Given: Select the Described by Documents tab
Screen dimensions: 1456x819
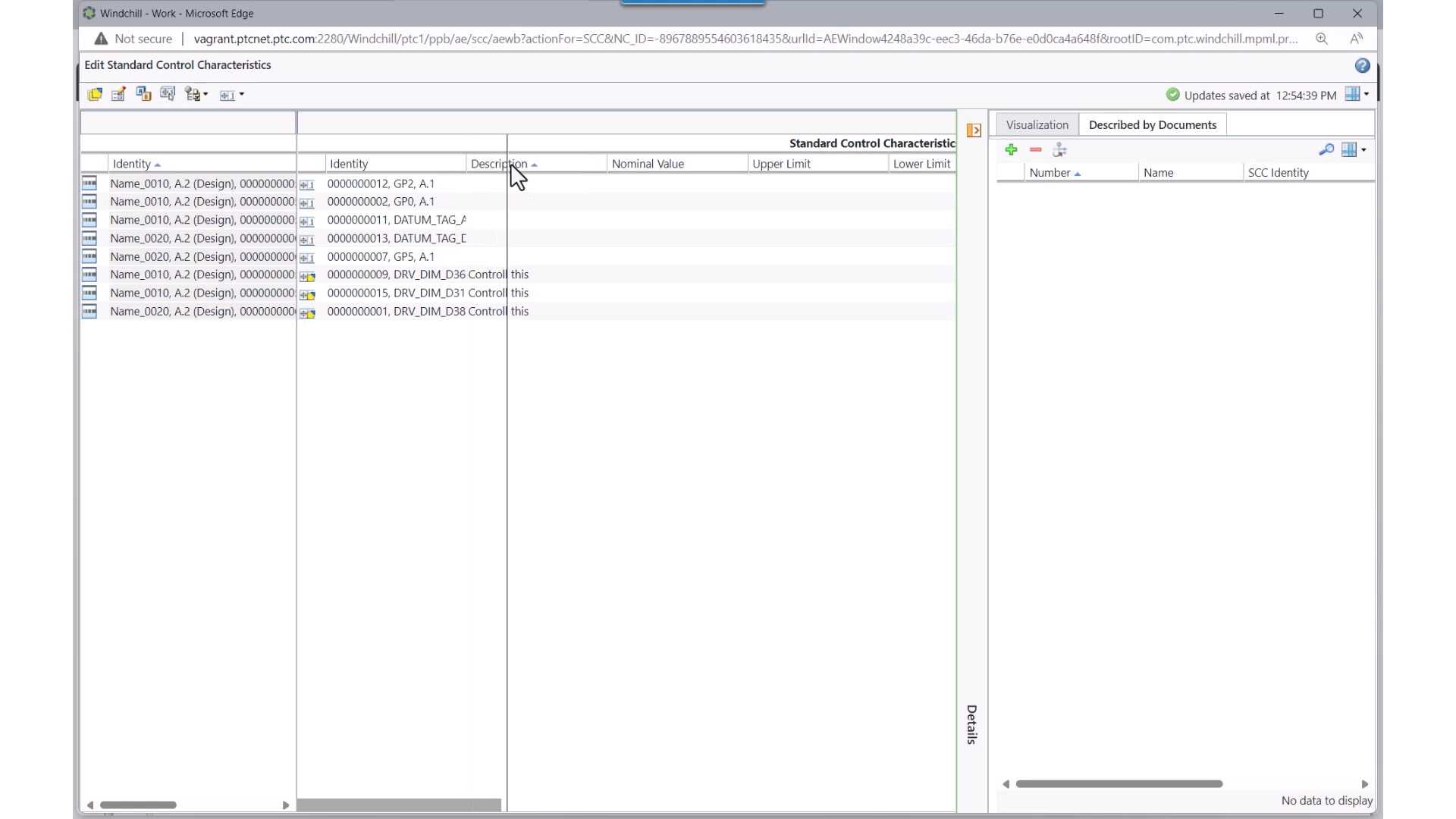Looking at the screenshot, I should [1152, 125].
